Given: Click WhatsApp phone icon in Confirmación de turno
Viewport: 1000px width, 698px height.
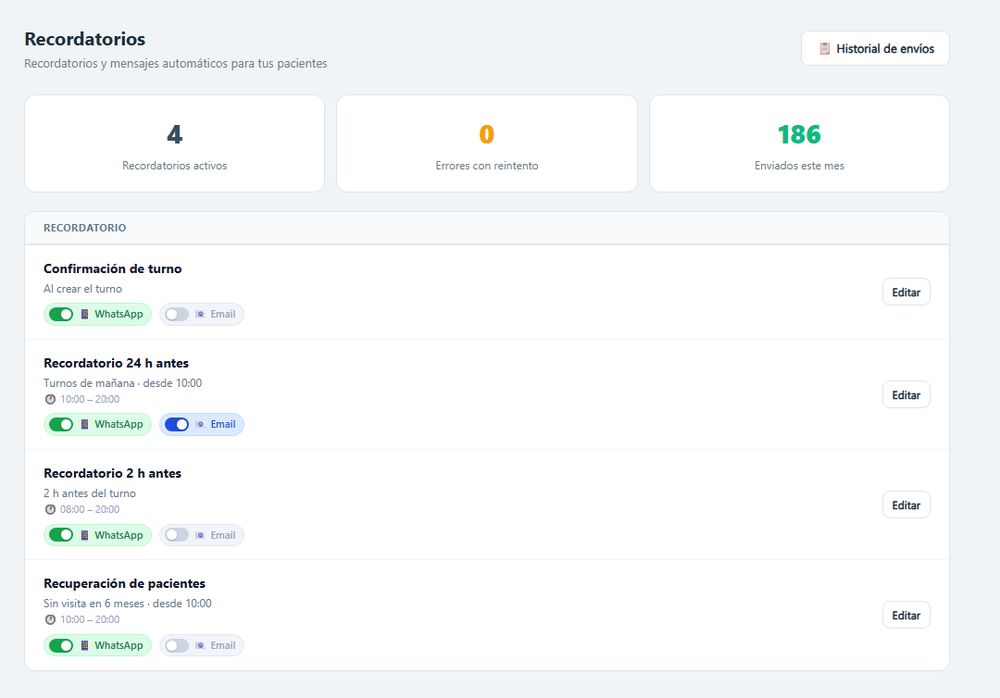Looking at the screenshot, I should coord(84,314).
